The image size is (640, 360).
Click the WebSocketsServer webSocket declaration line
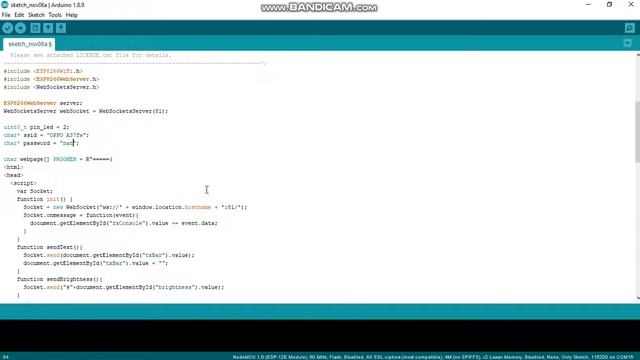point(86,111)
